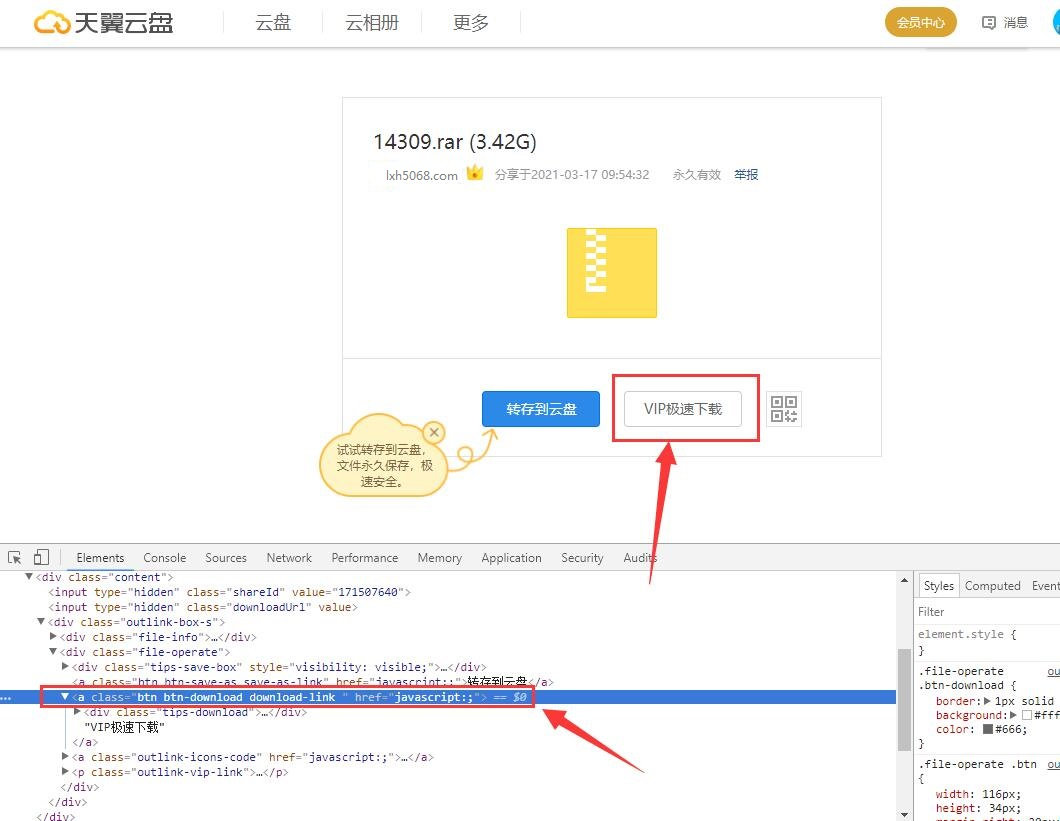The image size is (1060, 821).
Task: Expand the div class="tips-save-box" node
Action: point(66,666)
